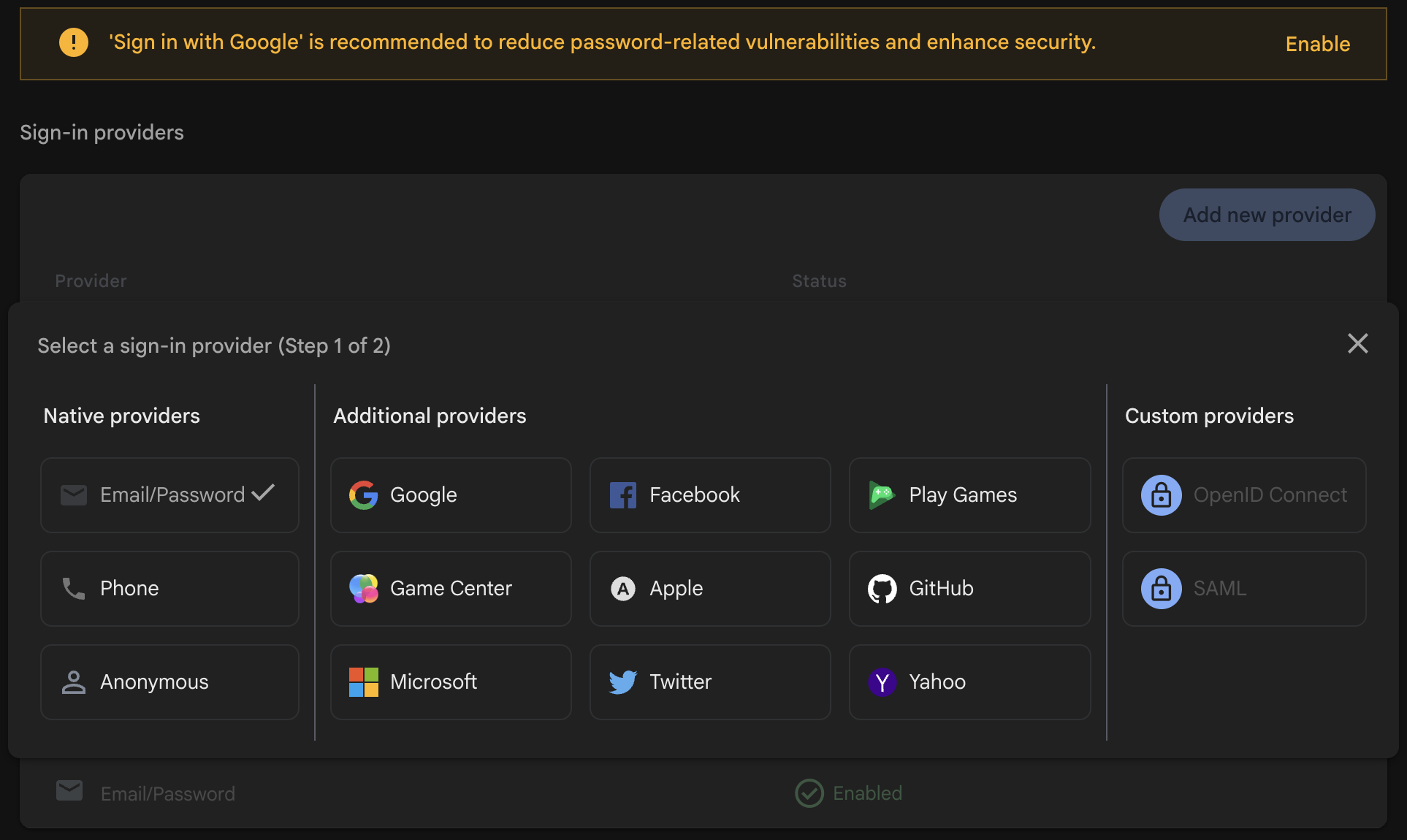Screen dimensions: 1407x840
Task: Click the Twitter bird icon
Action: pyautogui.click(x=622, y=682)
